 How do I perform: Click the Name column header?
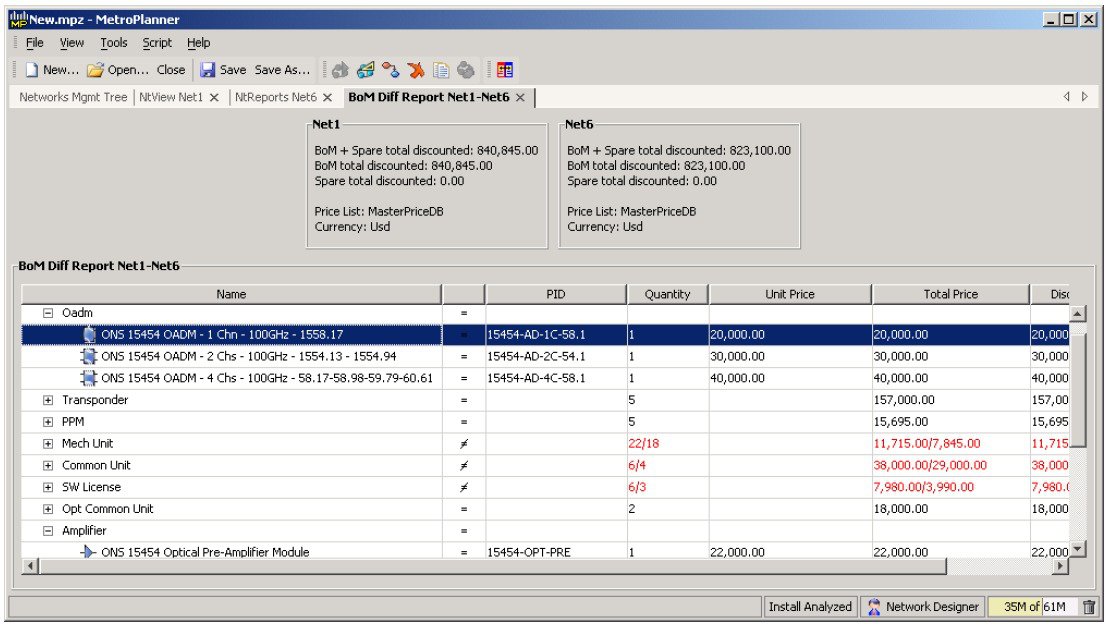click(231, 294)
